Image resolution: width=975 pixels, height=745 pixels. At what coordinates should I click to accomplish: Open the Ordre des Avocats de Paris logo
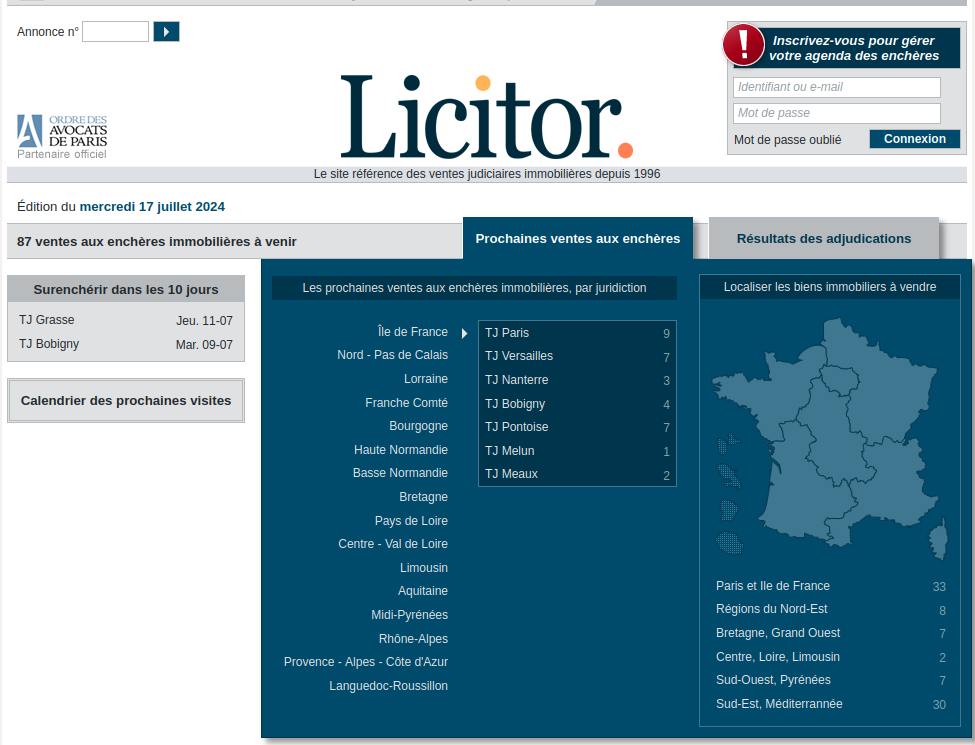pyautogui.click(x=62, y=137)
